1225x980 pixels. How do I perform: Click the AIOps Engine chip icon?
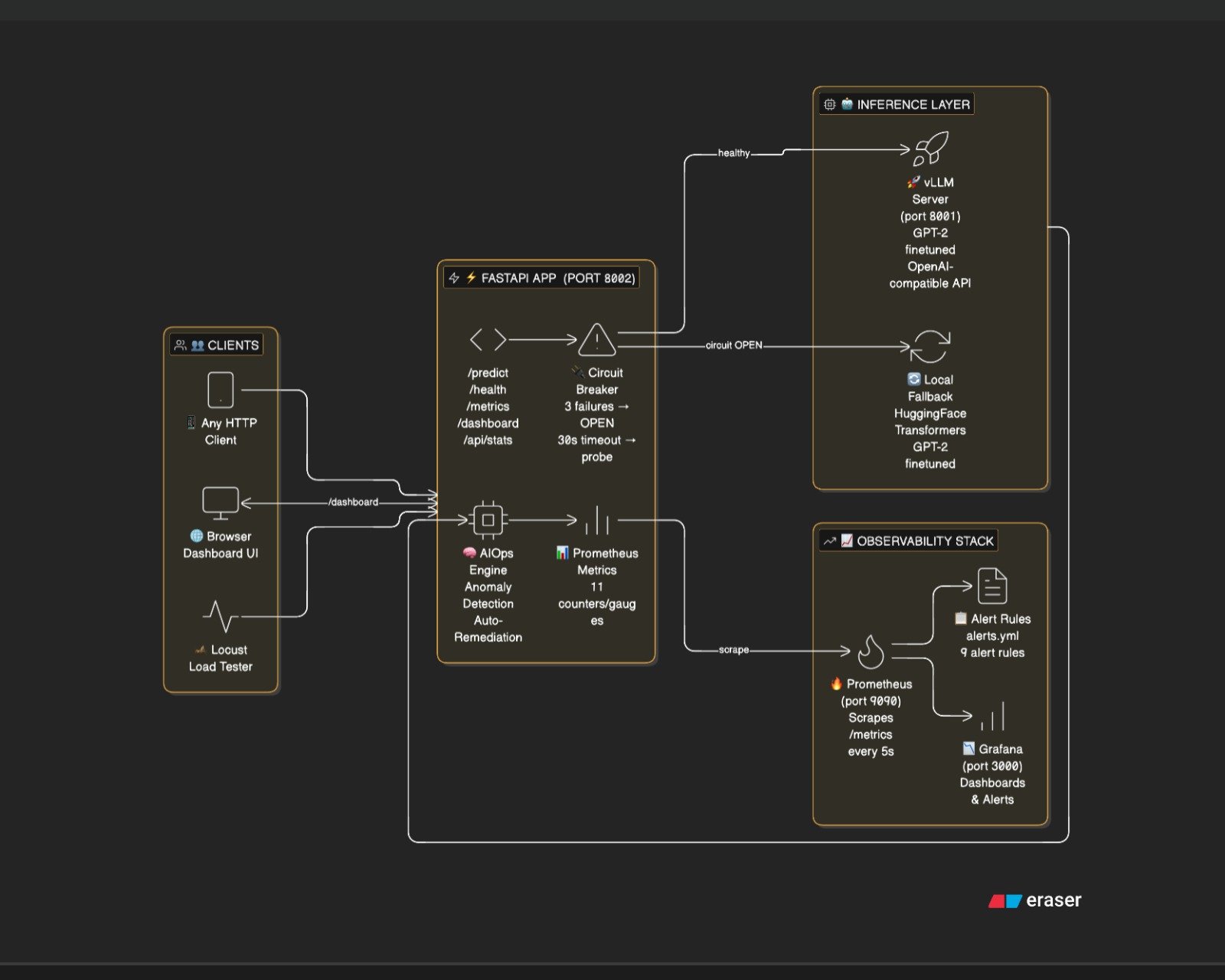tap(488, 521)
